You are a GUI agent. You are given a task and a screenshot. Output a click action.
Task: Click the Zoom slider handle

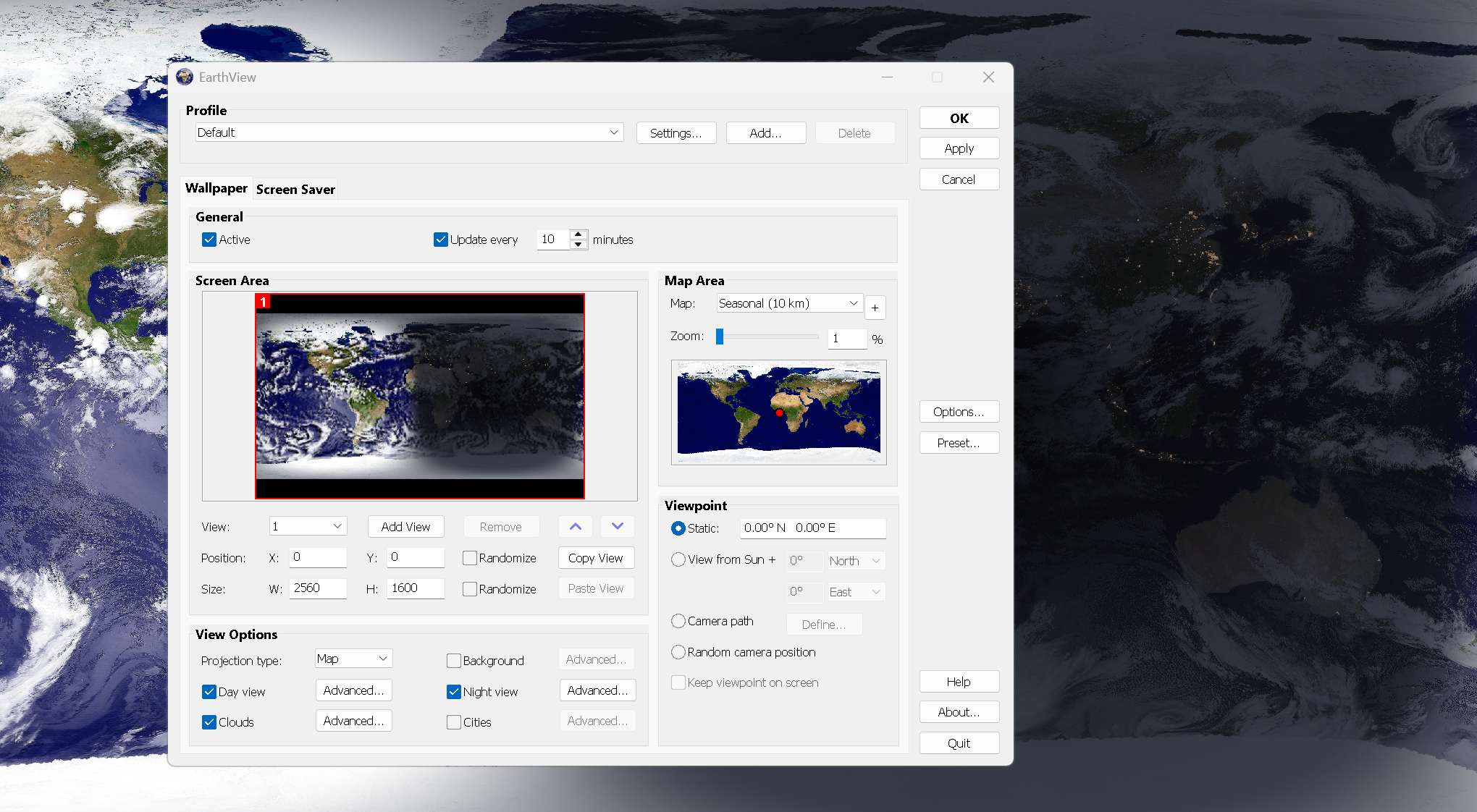point(720,337)
